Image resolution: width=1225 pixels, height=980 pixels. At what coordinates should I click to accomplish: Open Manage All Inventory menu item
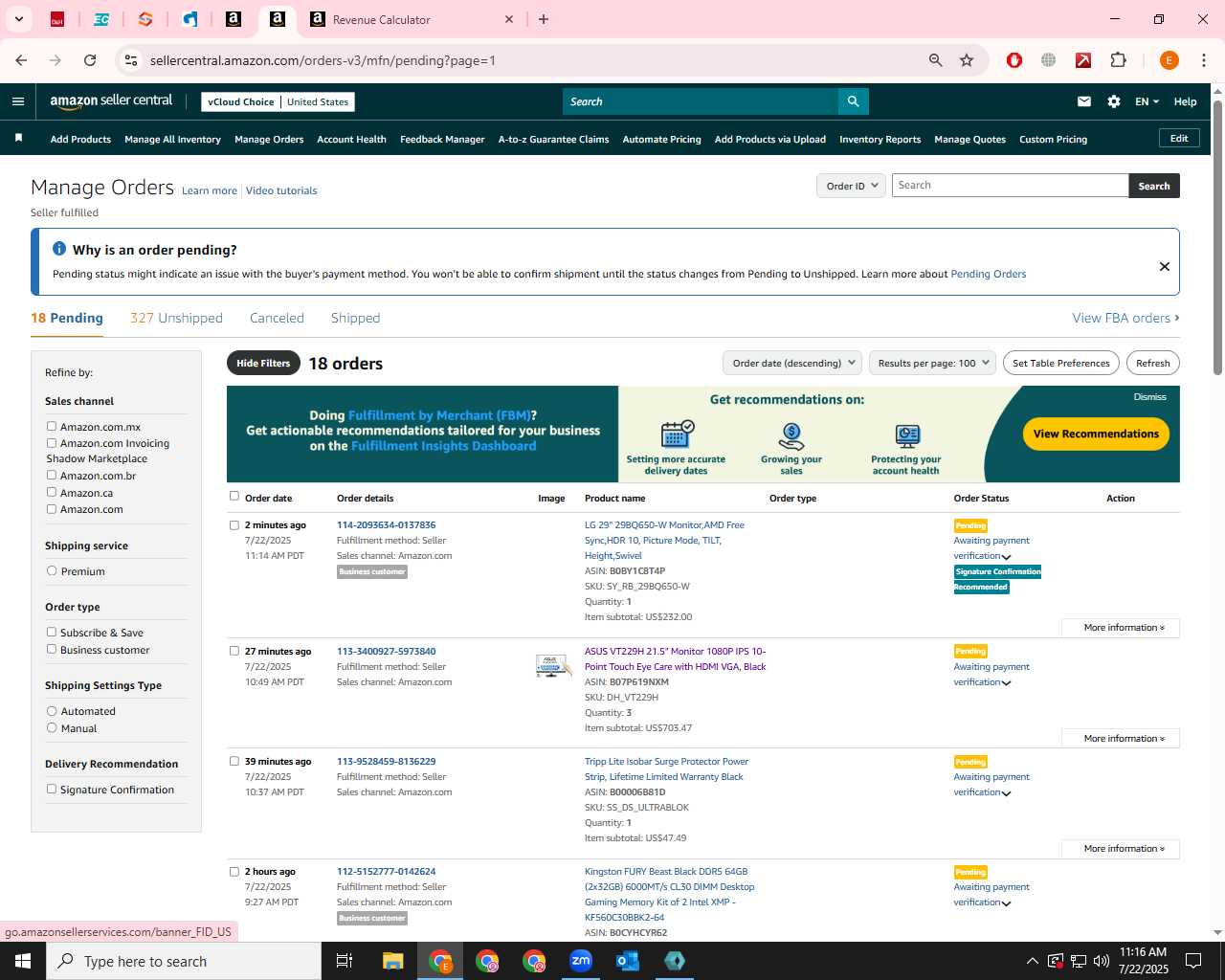point(172,139)
